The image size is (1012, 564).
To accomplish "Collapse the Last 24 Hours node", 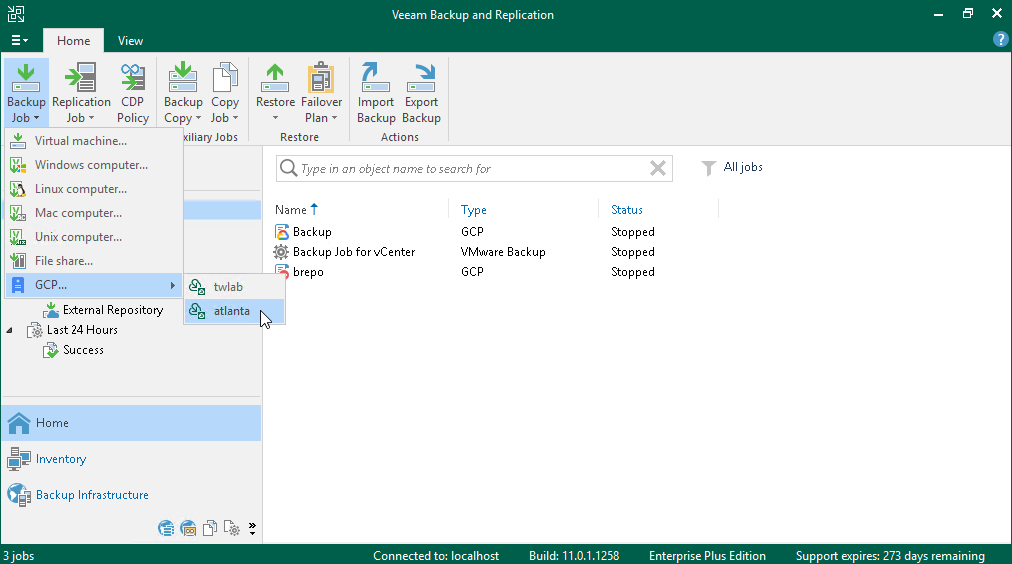I will tap(9, 330).
